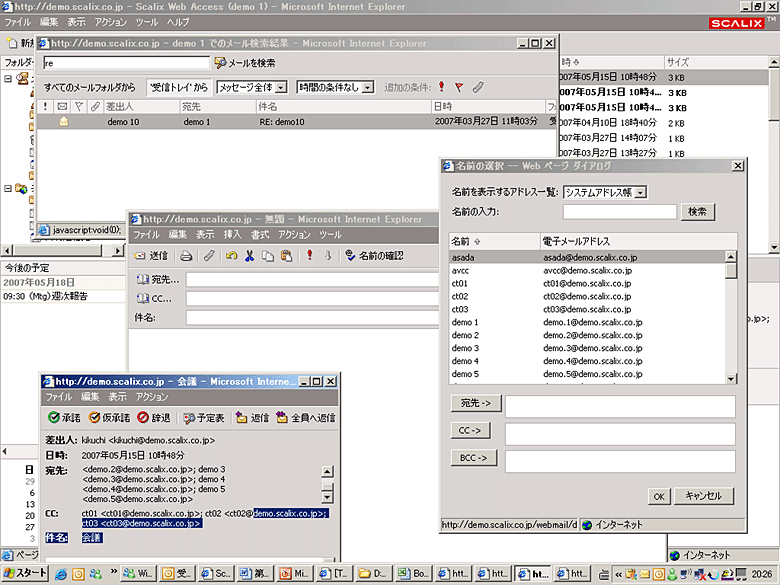The image size is (780, 585).
Task: Open the 時間の条件なし time dropdown
Action: 368,87
